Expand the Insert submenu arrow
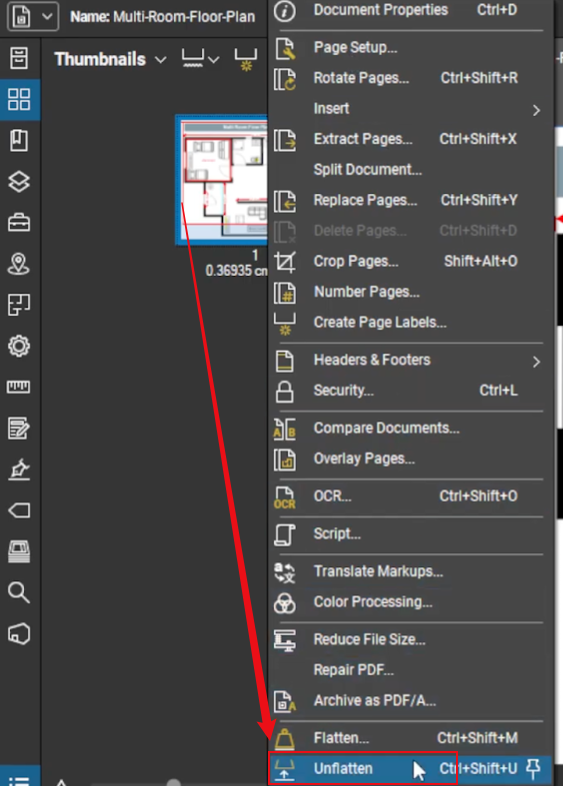Image resolution: width=563 pixels, height=786 pixels. coord(536,110)
